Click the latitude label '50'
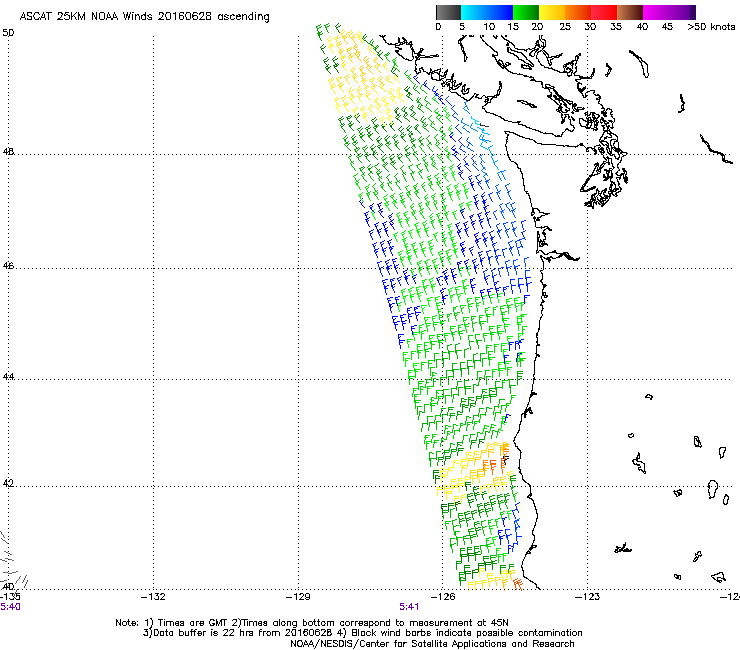Viewport: 740px width, 650px height. (8, 33)
